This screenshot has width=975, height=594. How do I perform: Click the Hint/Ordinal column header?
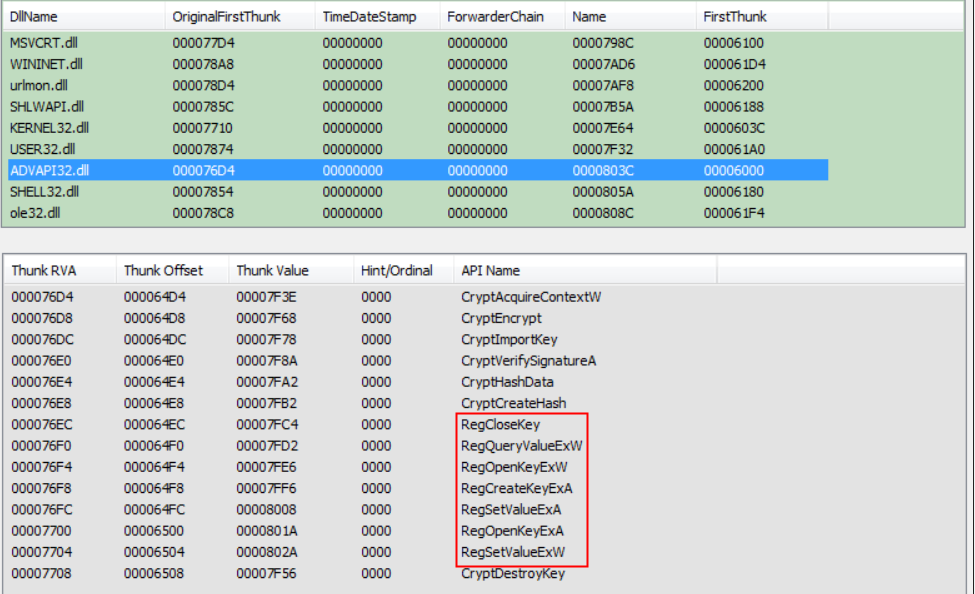click(x=404, y=271)
